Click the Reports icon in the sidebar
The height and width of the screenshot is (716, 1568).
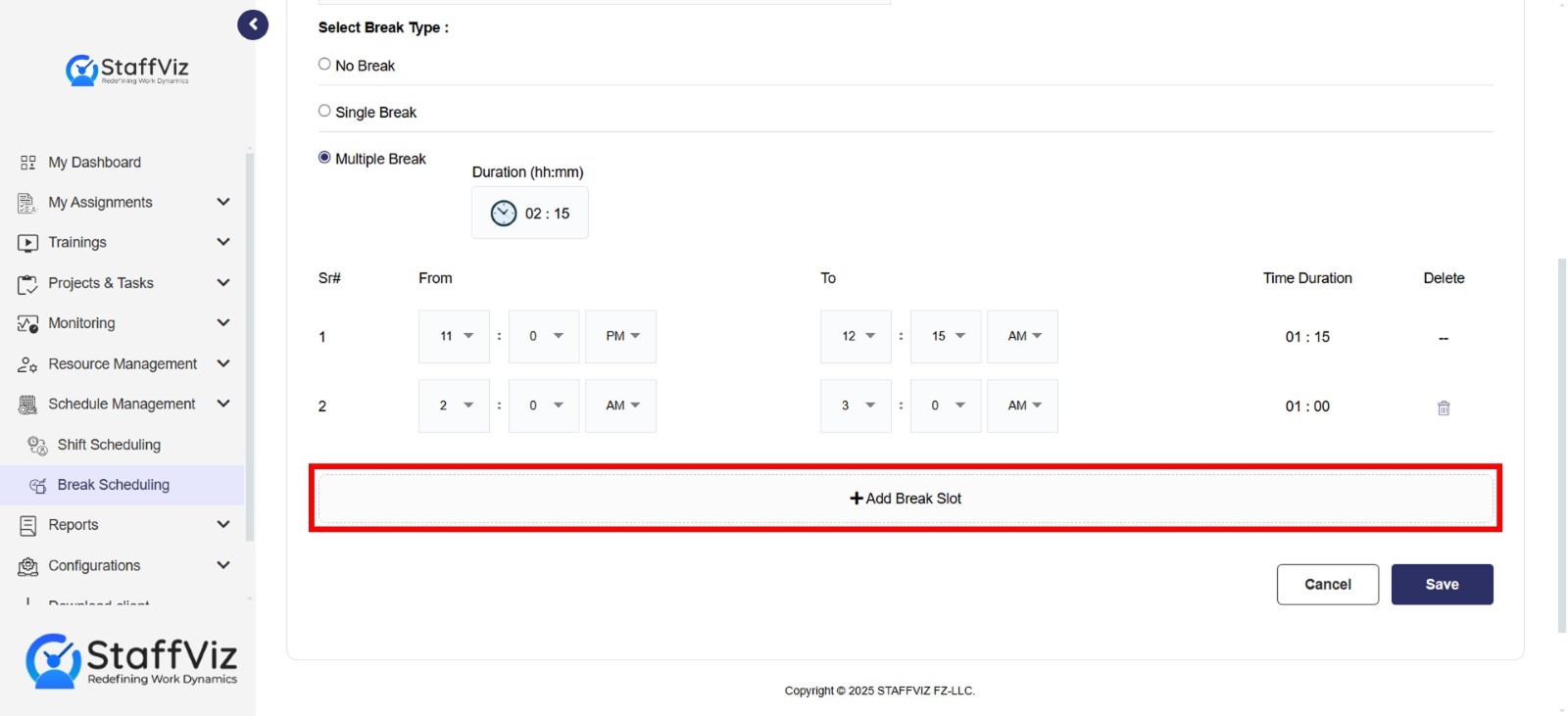click(x=27, y=526)
